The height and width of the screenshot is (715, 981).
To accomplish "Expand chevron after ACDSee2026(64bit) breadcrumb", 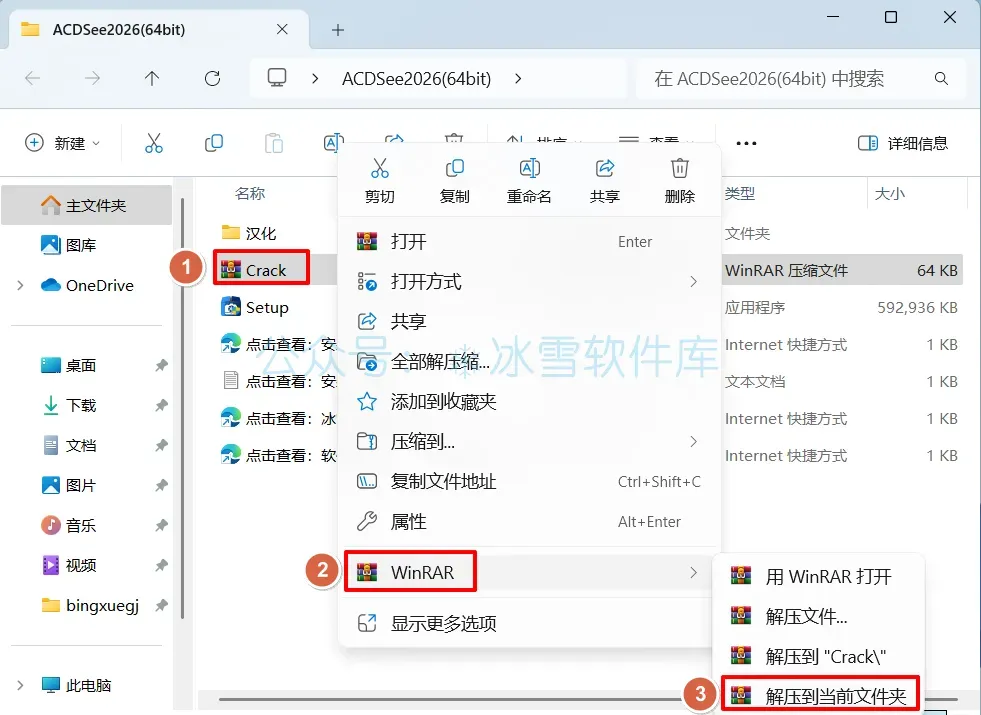I will [518, 79].
